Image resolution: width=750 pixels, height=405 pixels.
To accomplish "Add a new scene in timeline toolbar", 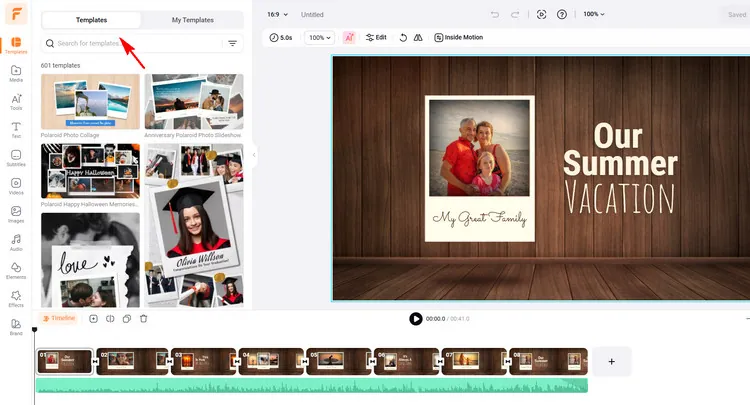I will [x=93, y=318].
